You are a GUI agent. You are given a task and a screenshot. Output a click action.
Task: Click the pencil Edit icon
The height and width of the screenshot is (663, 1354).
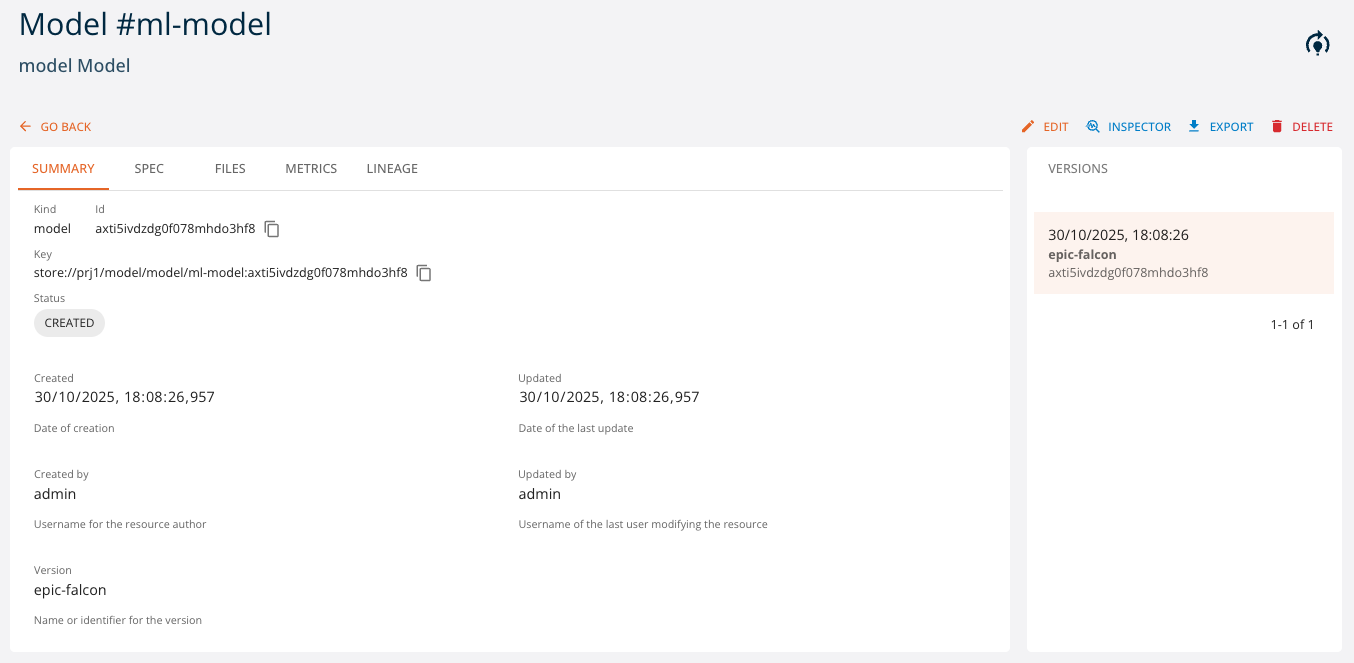click(1028, 127)
